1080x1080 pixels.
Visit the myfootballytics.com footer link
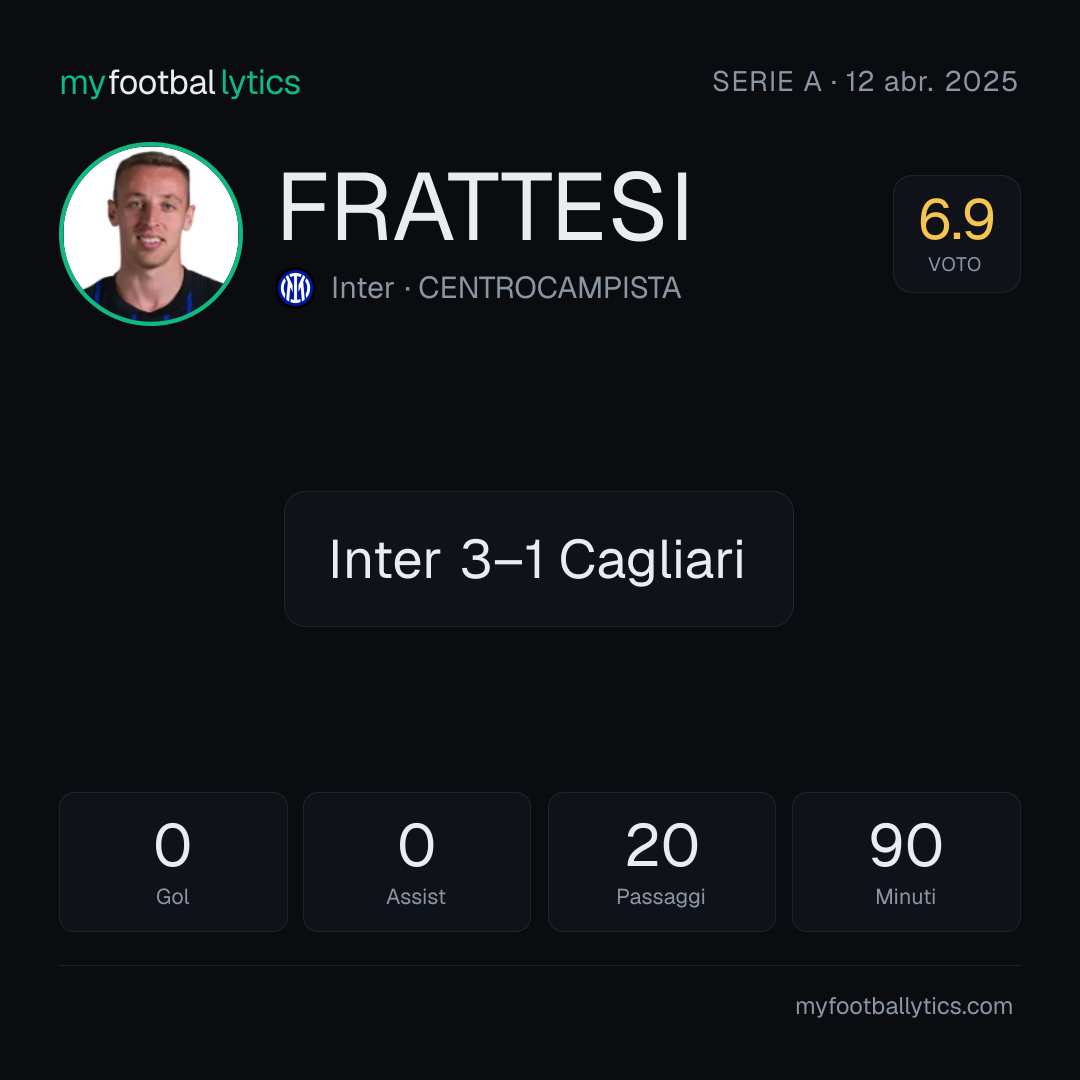(904, 1006)
